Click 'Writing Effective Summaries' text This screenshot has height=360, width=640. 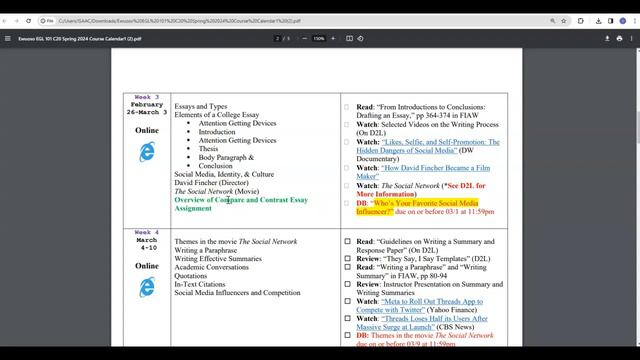[x=218, y=259]
